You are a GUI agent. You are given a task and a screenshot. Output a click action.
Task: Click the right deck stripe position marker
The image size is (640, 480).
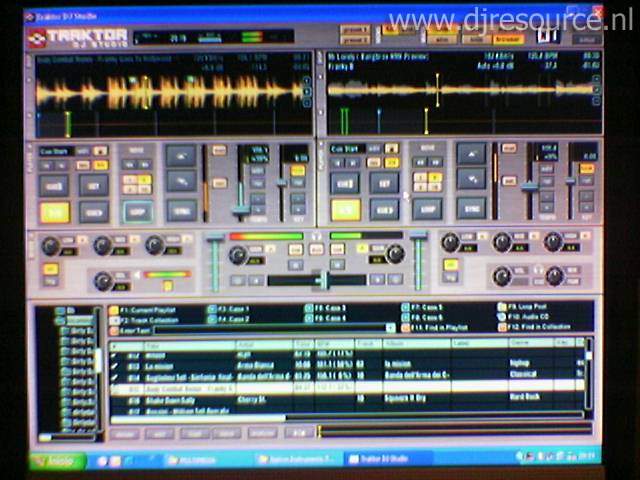click(x=426, y=121)
